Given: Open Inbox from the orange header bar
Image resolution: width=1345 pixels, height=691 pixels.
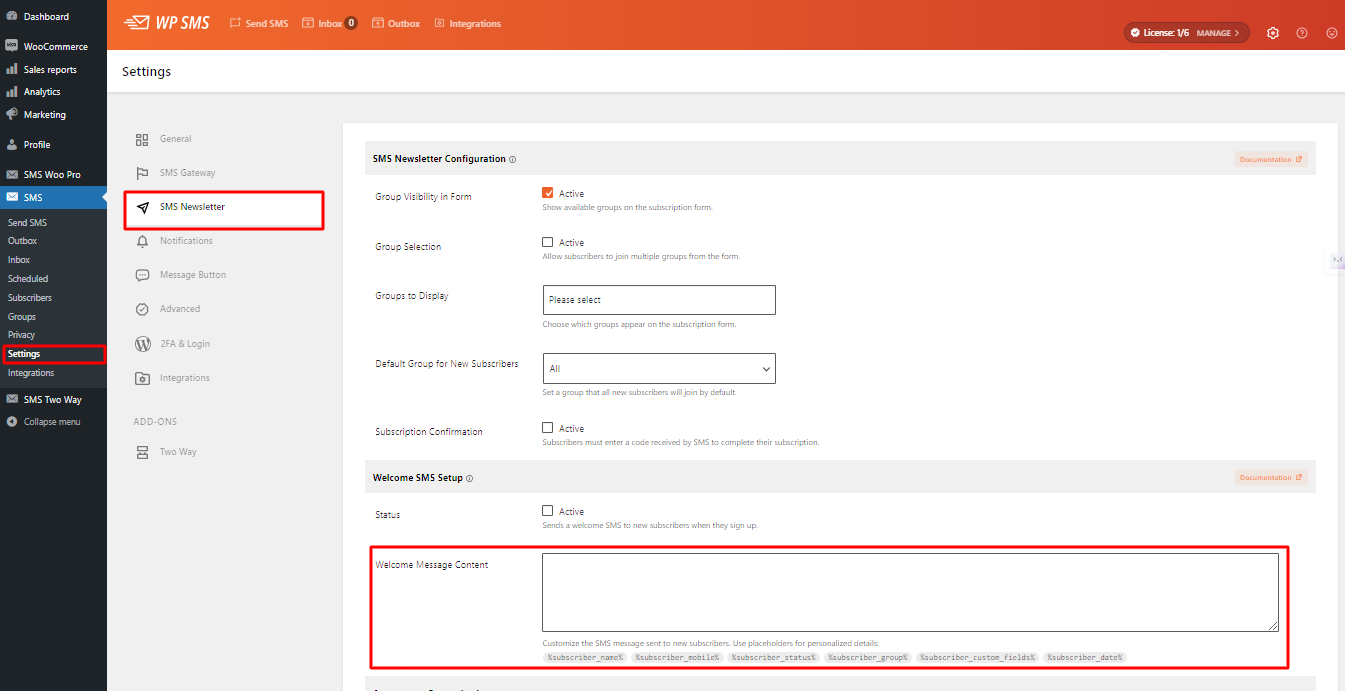Looking at the screenshot, I should click(x=329, y=23).
